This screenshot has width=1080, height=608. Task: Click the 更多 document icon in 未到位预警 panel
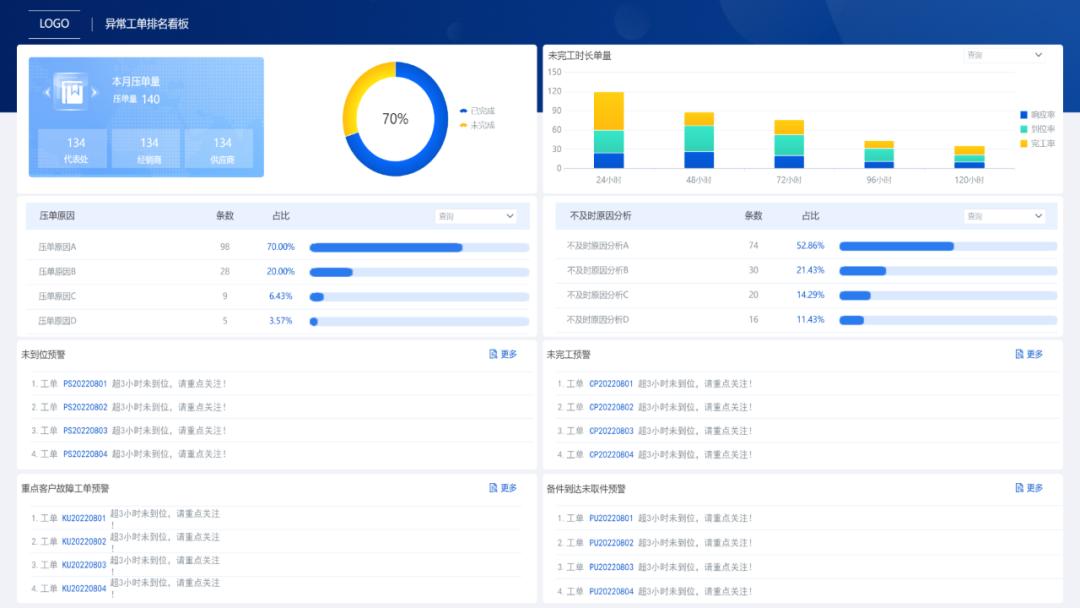click(x=493, y=354)
